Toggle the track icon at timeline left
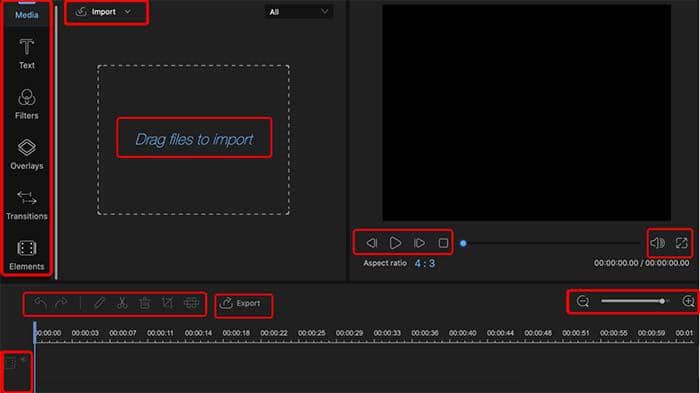 pos(10,364)
